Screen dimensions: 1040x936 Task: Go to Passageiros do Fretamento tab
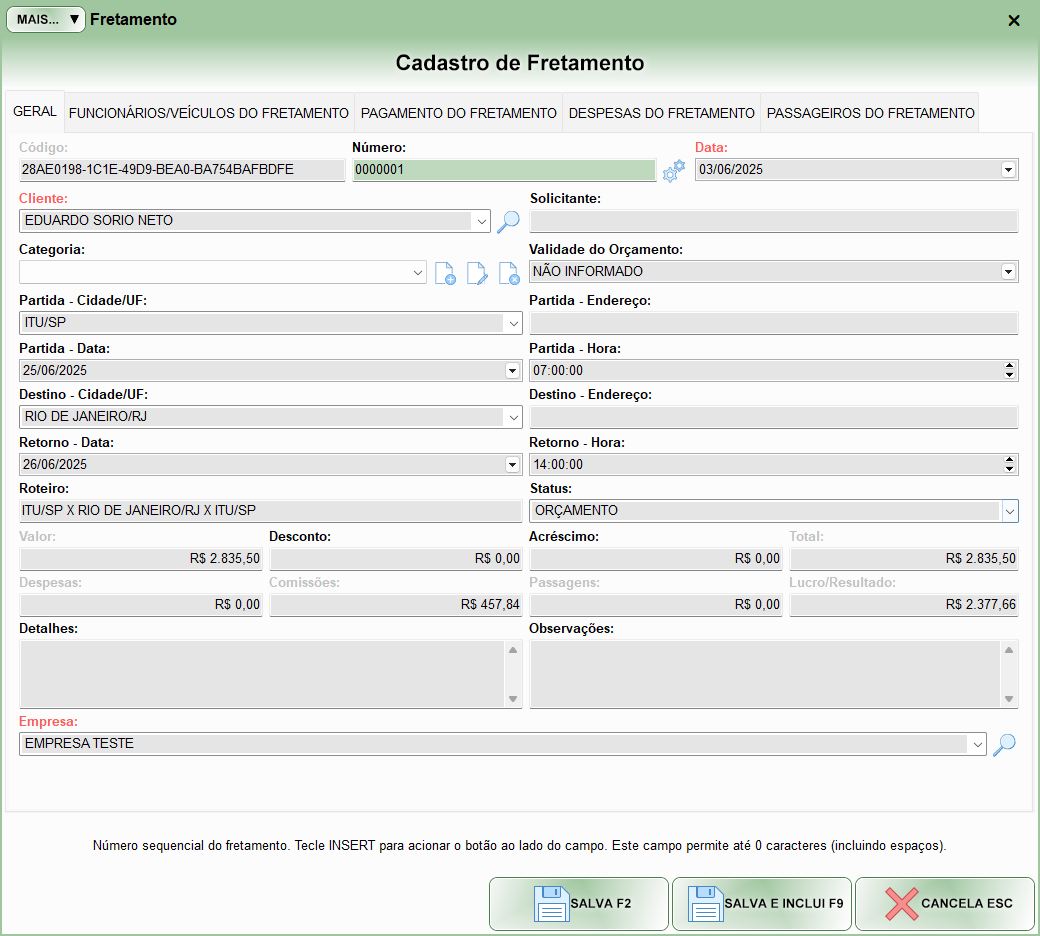[870, 113]
